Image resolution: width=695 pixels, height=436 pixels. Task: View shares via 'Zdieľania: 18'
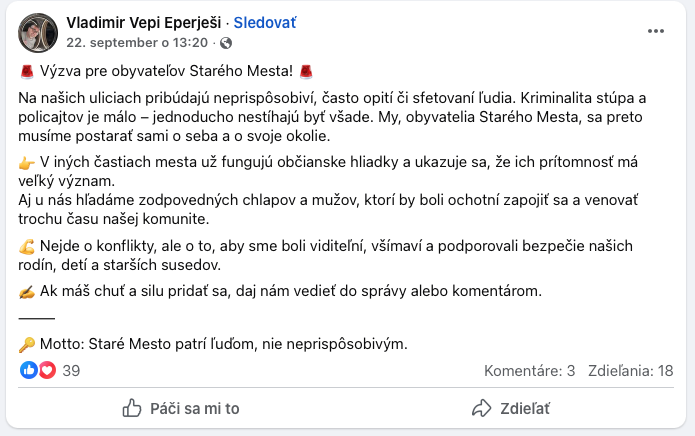pyautogui.click(x=633, y=371)
